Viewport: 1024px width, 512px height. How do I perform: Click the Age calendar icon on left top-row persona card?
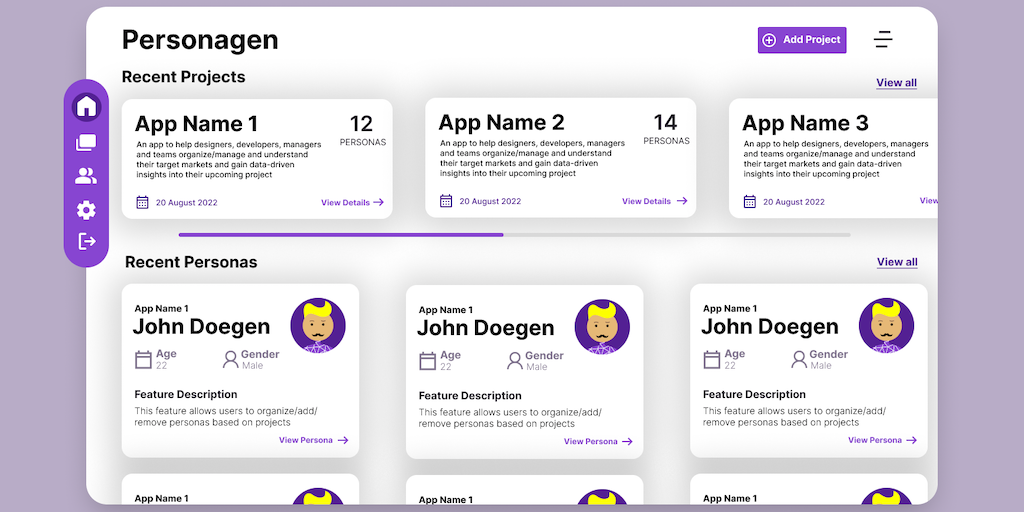point(143,359)
